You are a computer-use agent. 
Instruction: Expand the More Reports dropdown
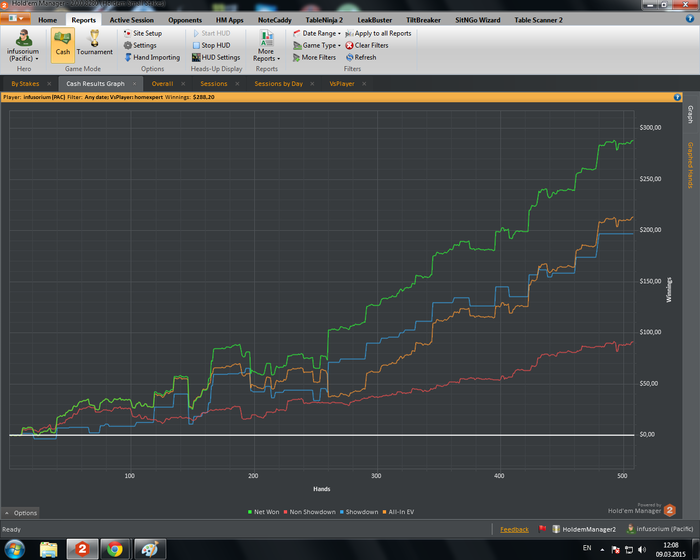[x=266, y=46]
